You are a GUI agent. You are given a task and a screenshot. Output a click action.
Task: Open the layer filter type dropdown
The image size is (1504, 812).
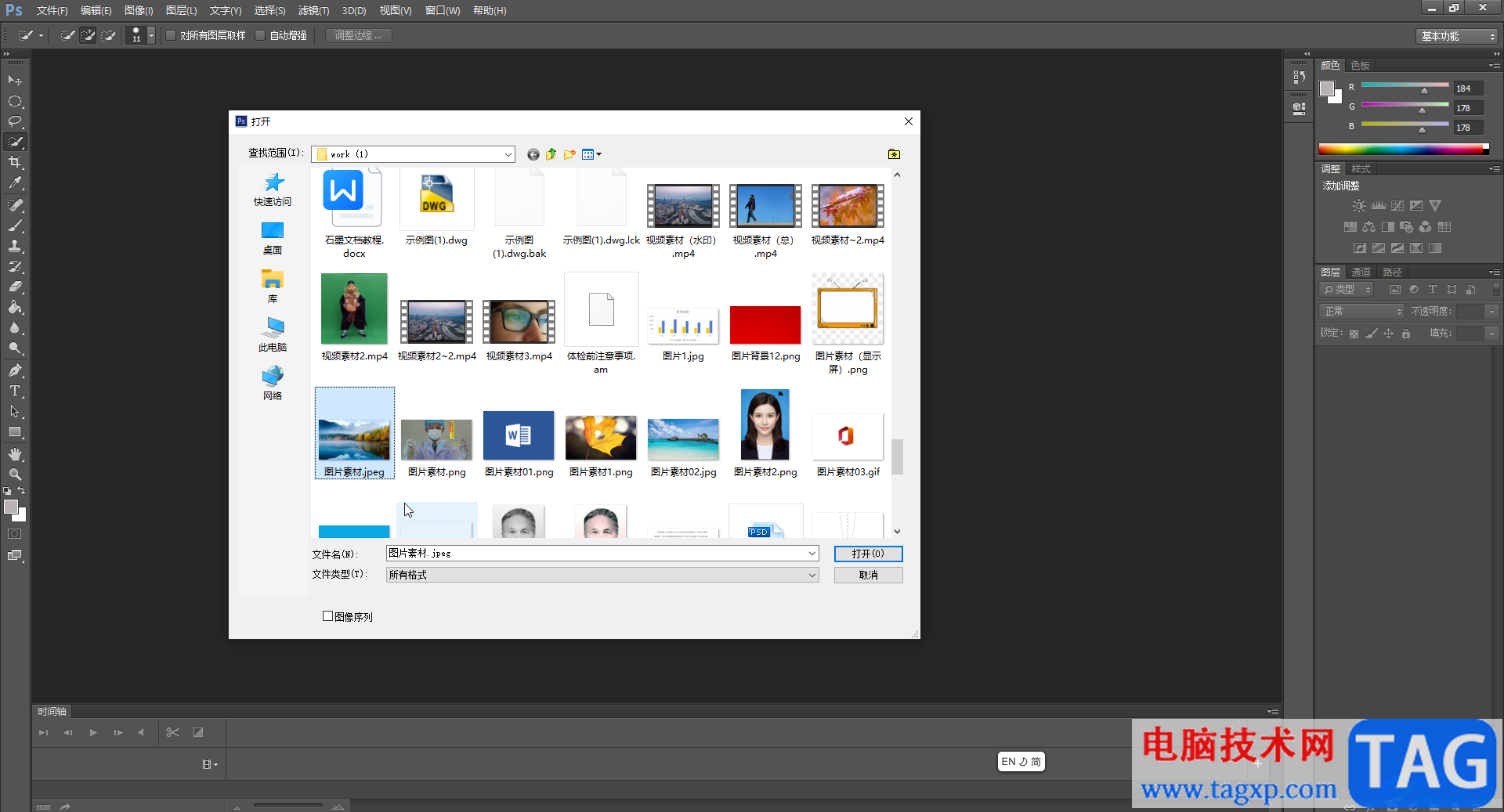pos(1347,290)
